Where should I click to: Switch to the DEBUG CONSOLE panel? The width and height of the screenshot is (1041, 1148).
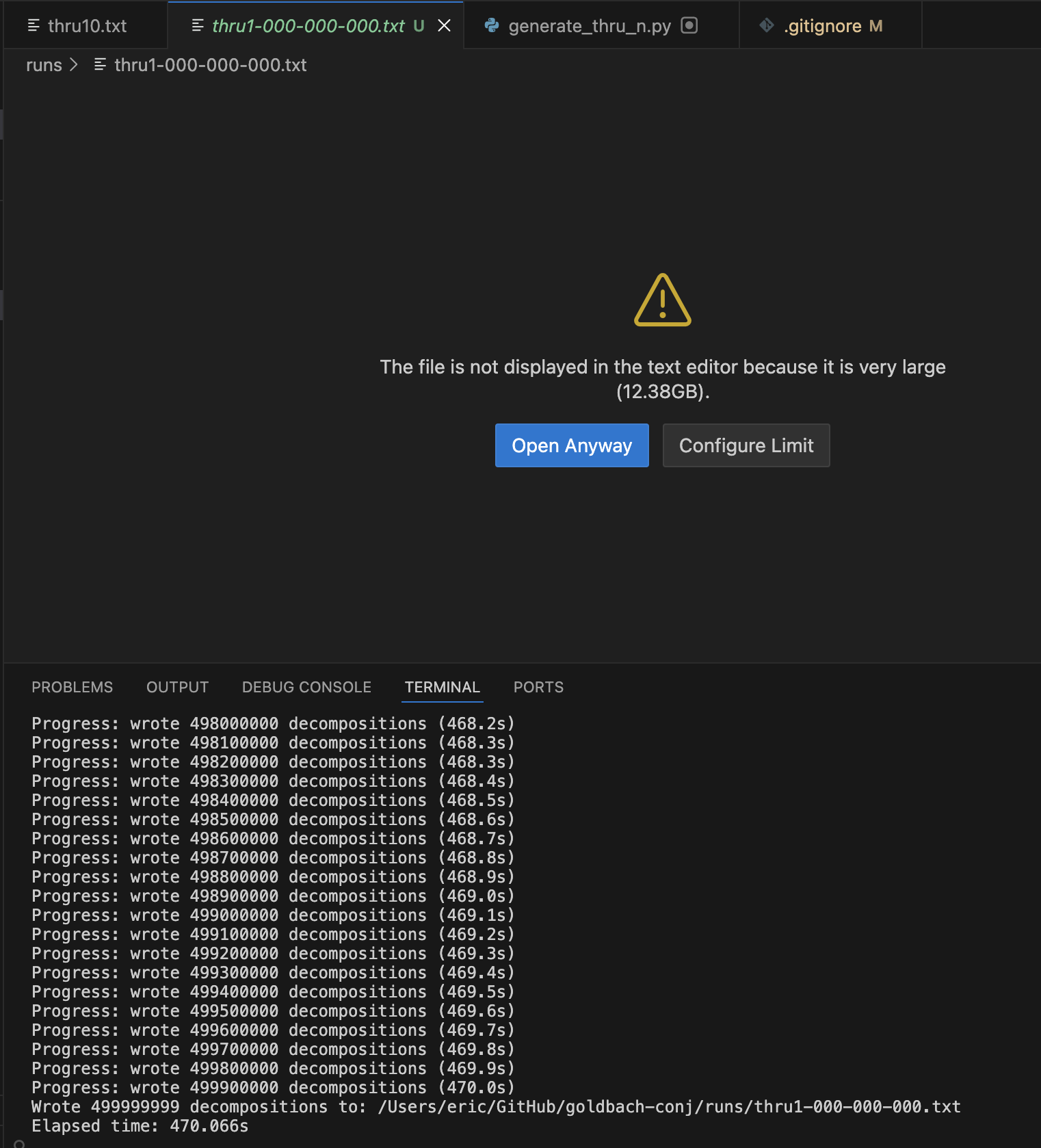(x=306, y=687)
